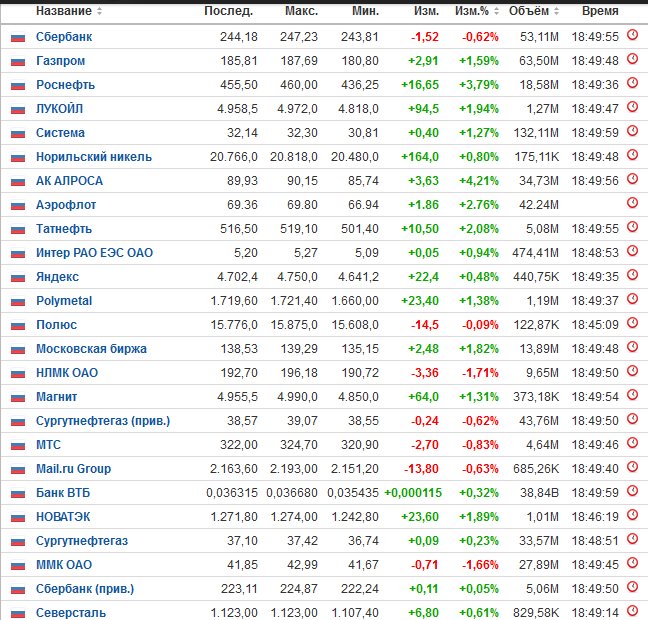Select the volume 38,84B for Банк ВТБ
This screenshot has height=620, width=648.
(539, 493)
